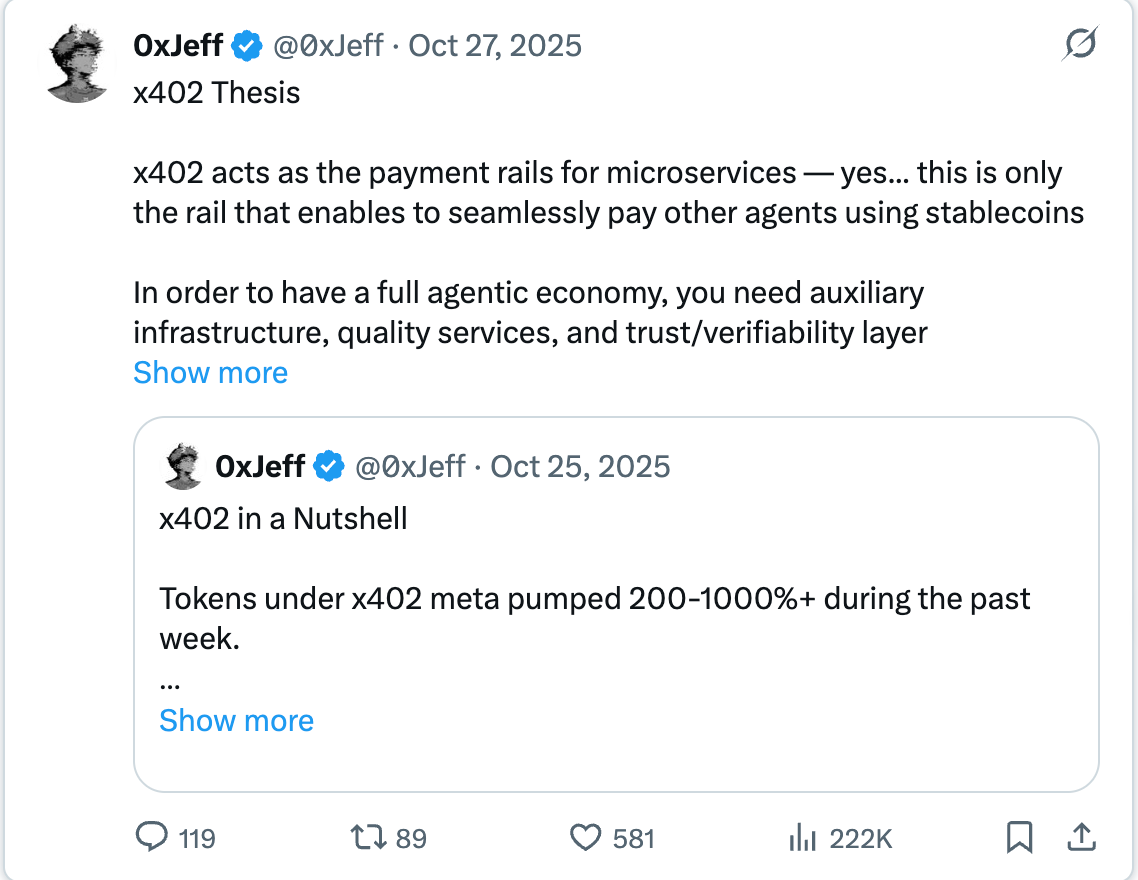Screen dimensions: 1138x880
Task: Open the Oct 27, 2025 timestamp
Action: pos(495,46)
